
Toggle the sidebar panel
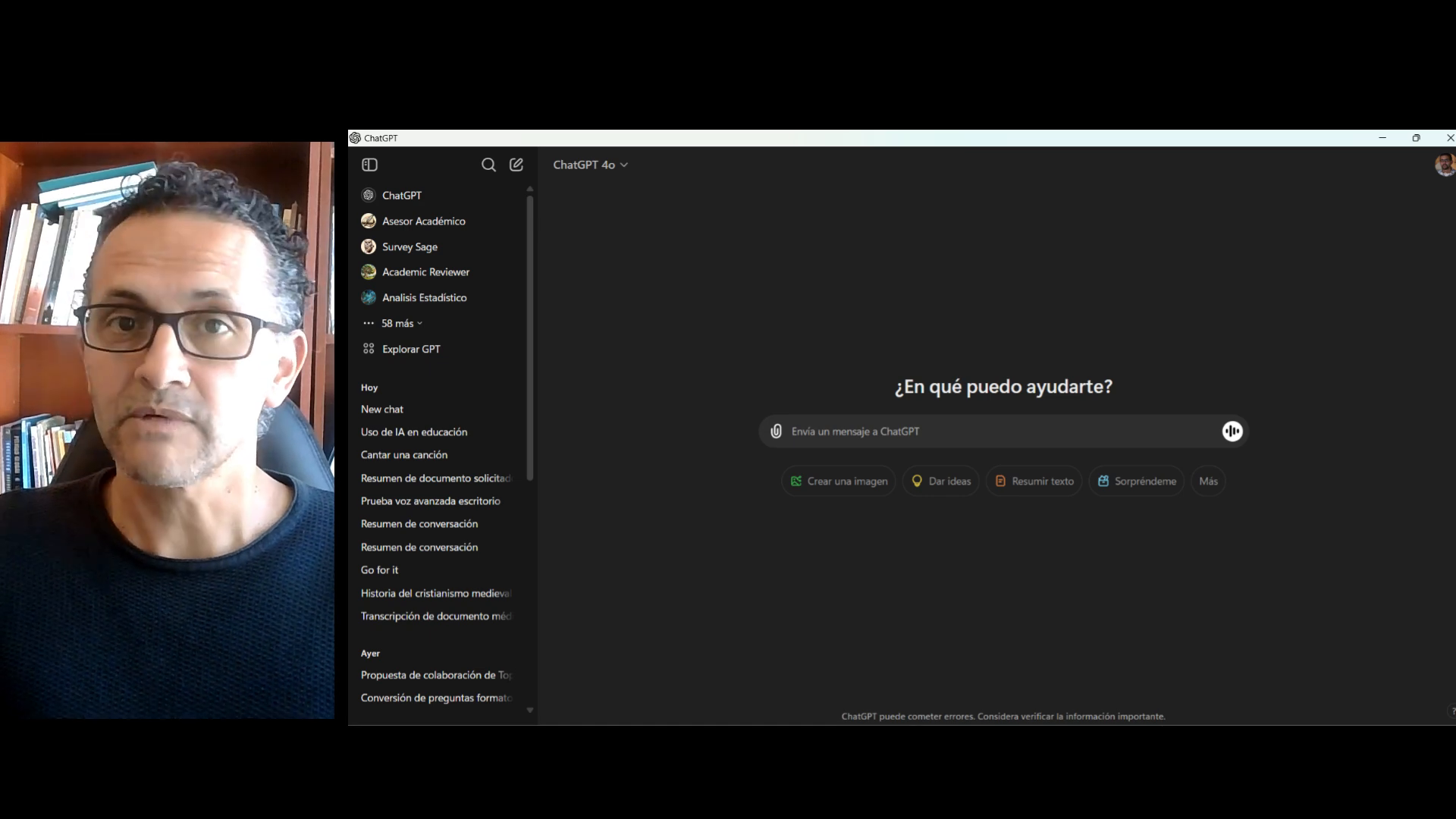(369, 165)
